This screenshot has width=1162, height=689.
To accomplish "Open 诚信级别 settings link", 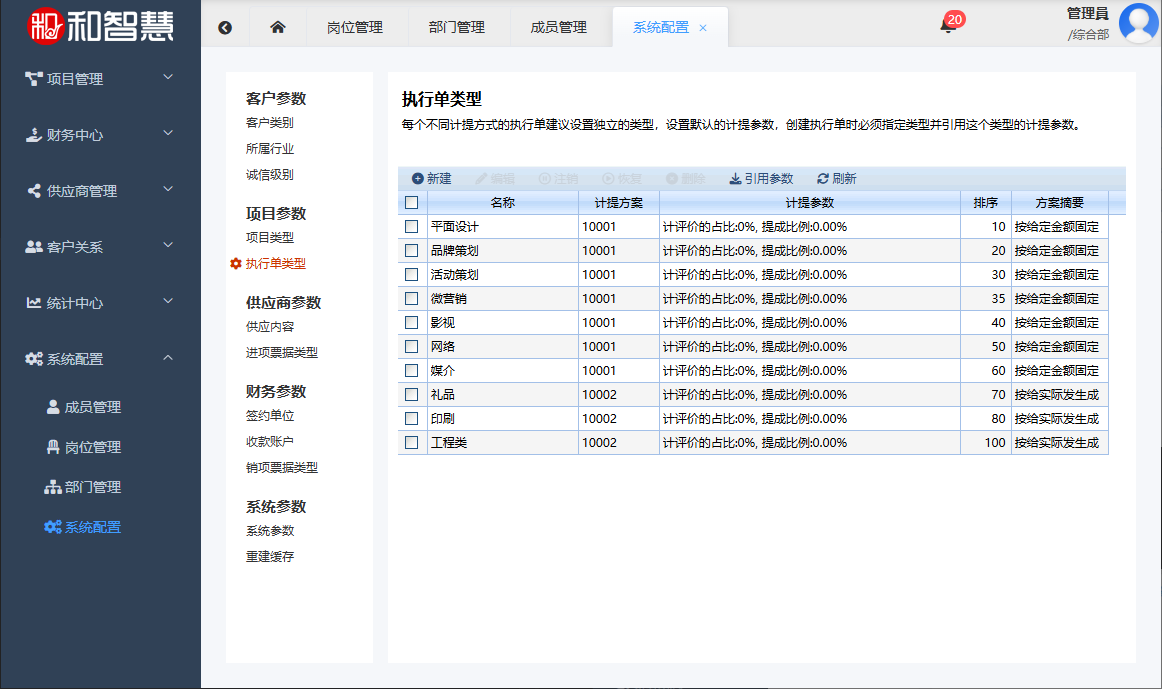I will pyautogui.click(x=270, y=175).
